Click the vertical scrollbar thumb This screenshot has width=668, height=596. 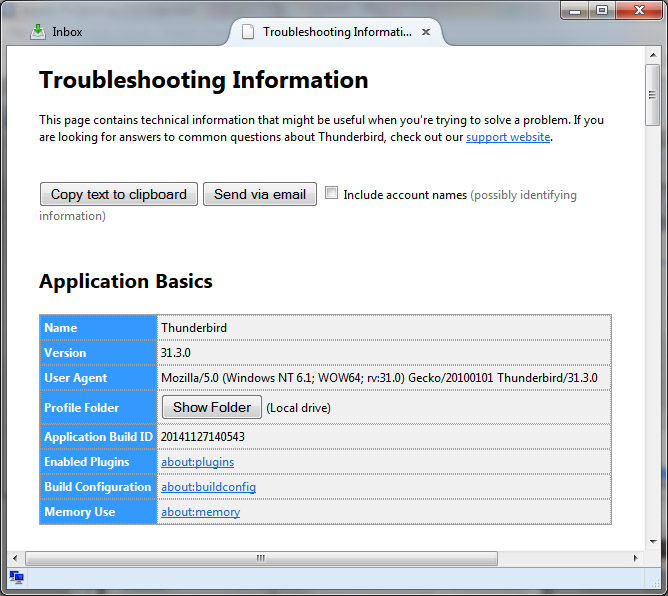pyautogui.click(x=652, y=95)
